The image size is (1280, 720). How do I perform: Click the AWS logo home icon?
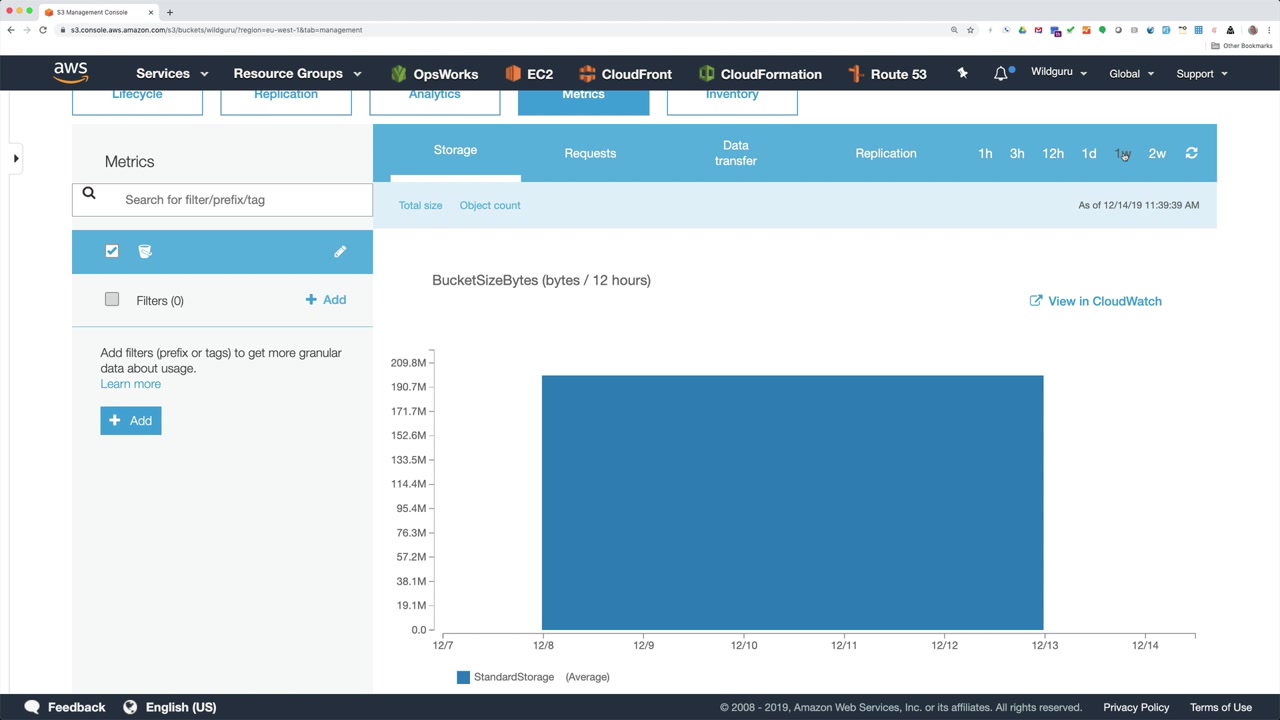tap(71, 73)
